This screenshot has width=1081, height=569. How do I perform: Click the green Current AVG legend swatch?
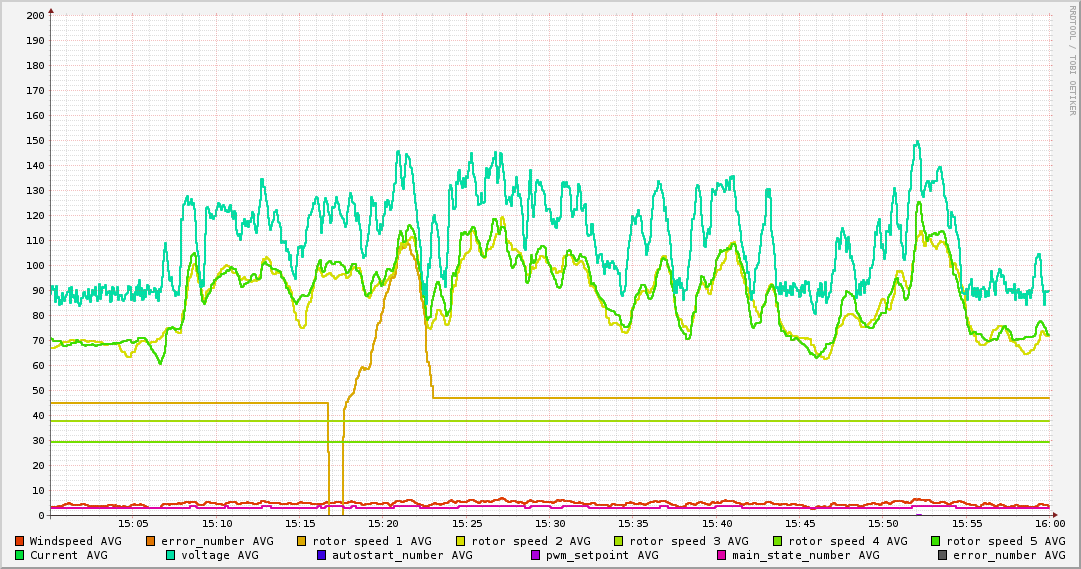[x=19, y=555]
